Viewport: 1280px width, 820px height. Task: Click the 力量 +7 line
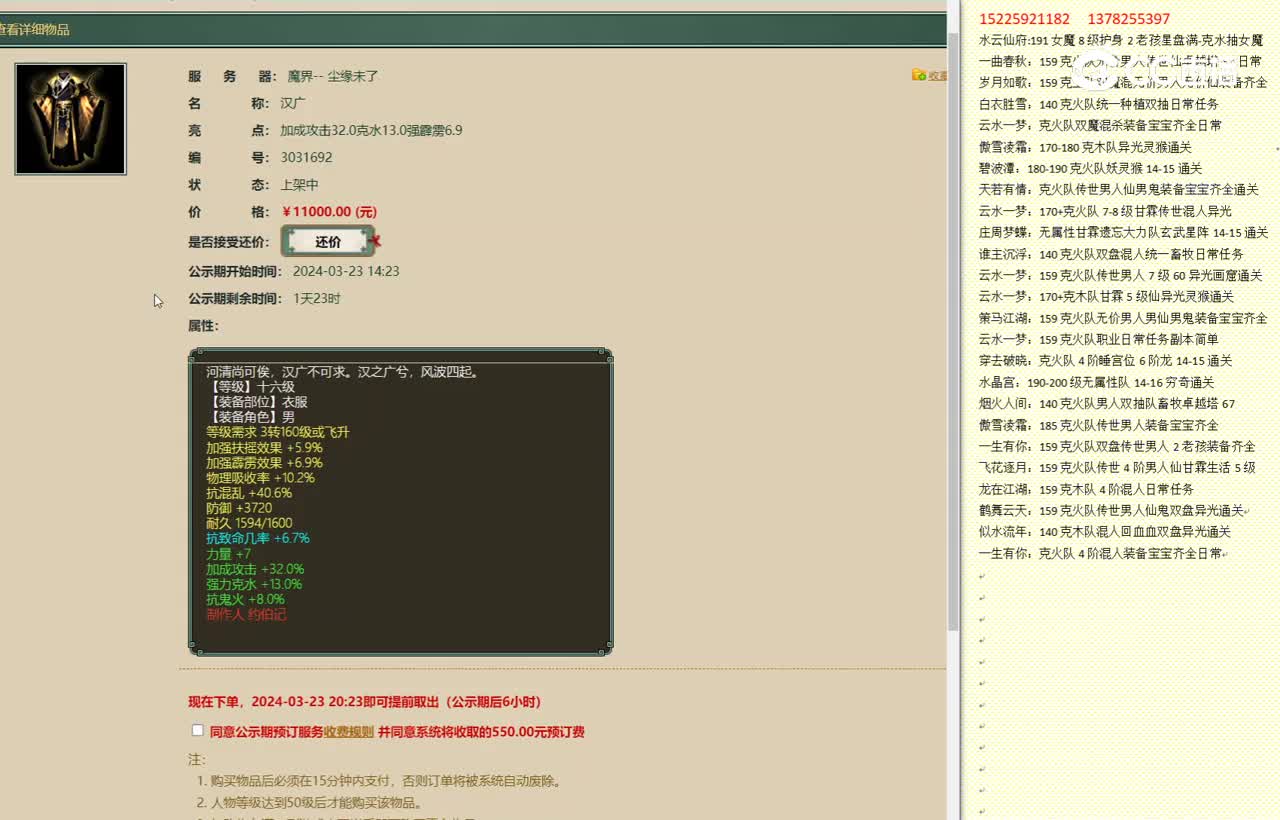tap(228, 554)
